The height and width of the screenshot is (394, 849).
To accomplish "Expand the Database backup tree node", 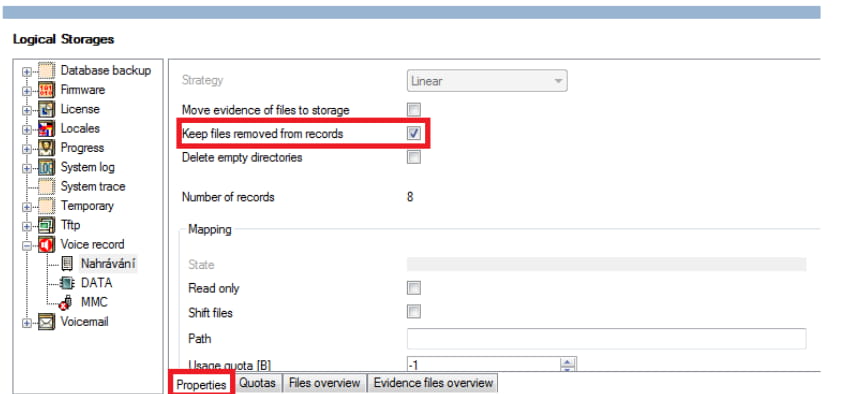I will [27, 71].
